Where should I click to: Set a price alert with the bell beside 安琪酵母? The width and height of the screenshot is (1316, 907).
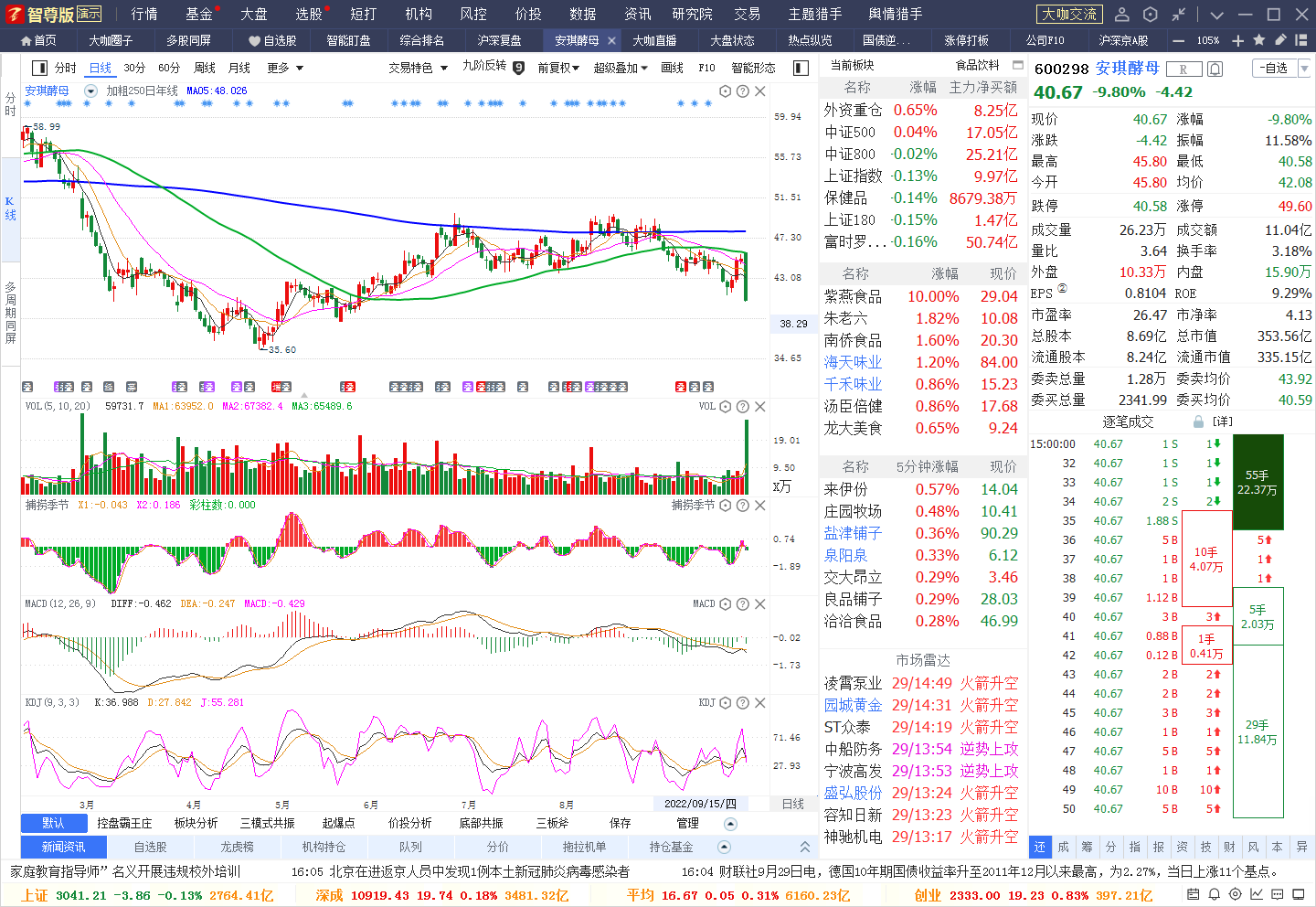[1215, 69]
